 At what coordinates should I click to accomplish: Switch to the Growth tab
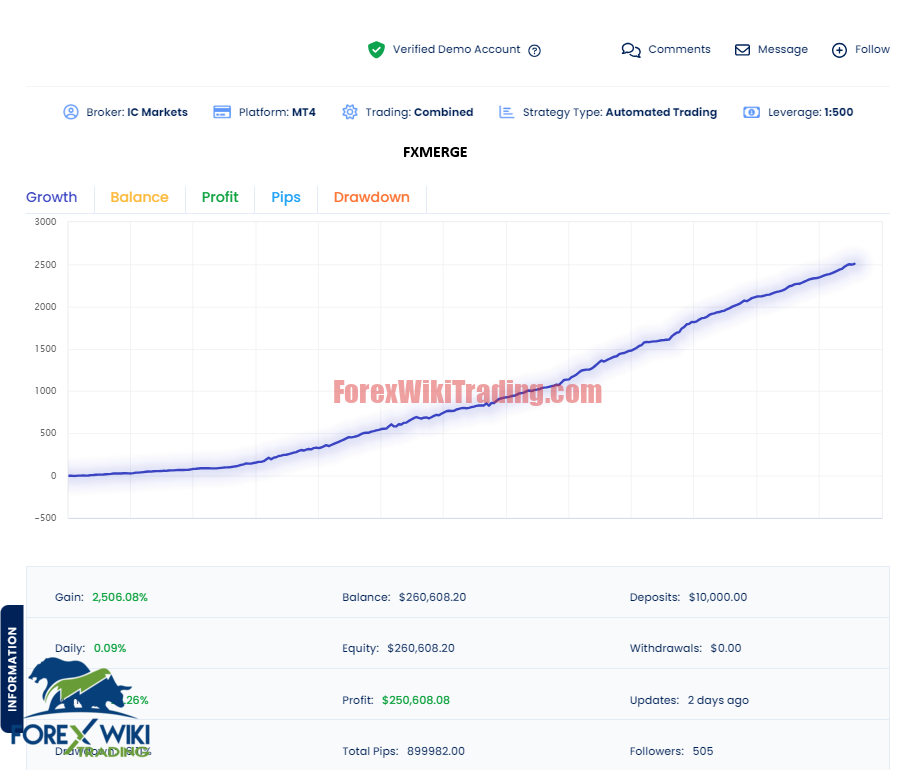[51, 197]
